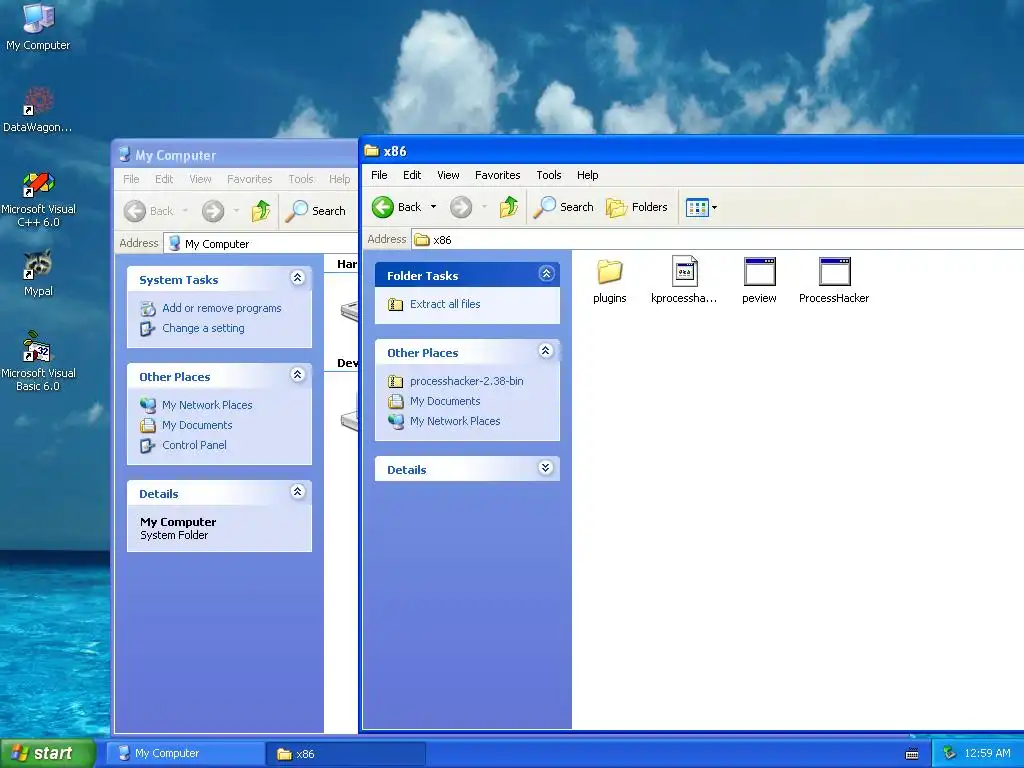
Task: Click the network tray icon beside clock
Action: click(950, 754)
